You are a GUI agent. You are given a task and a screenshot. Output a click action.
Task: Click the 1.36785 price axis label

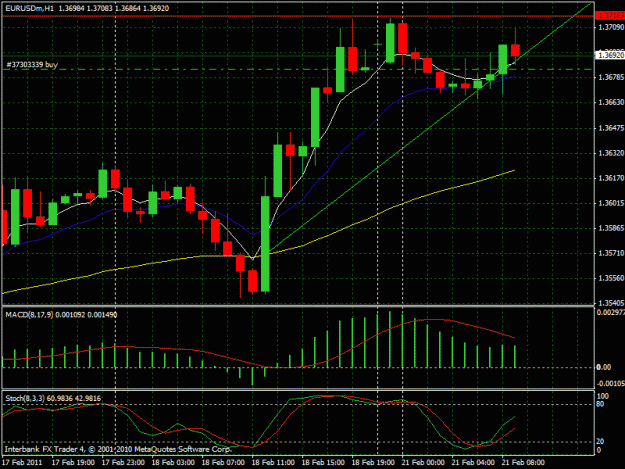tap(611, 77)
